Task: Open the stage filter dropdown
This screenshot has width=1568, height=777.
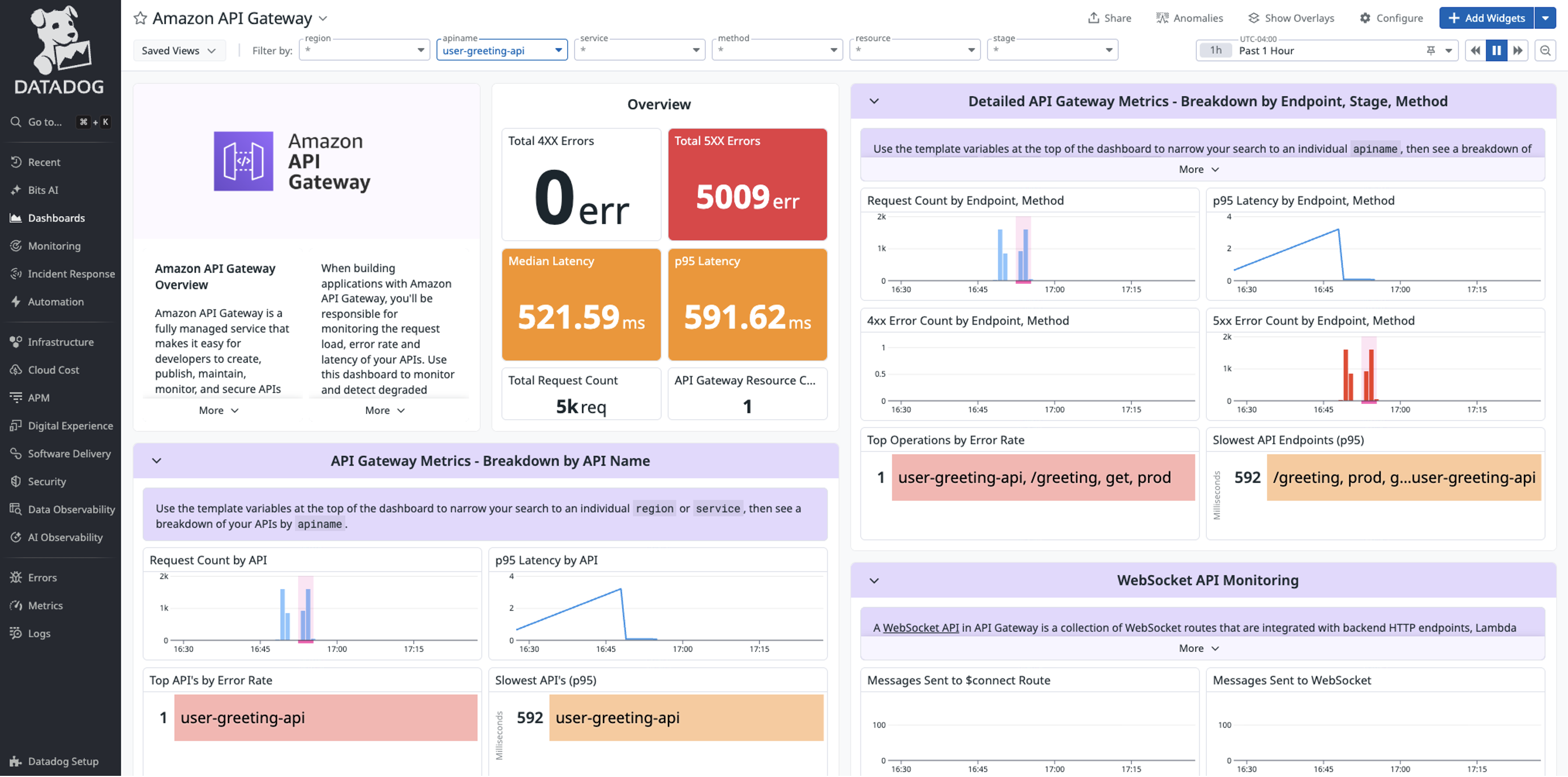Action: [x=1052, y=50]
